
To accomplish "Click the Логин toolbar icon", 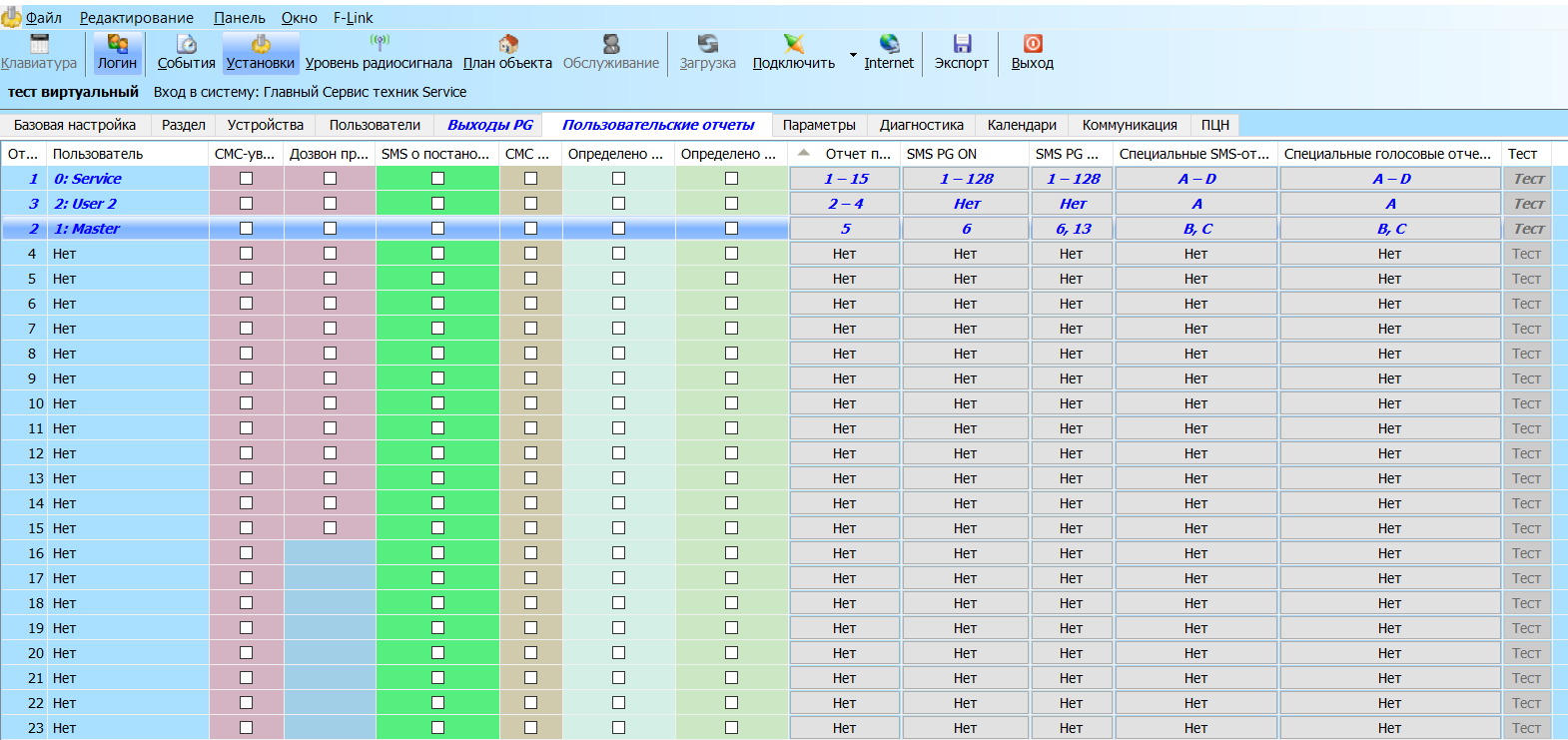I will (118, 52).
